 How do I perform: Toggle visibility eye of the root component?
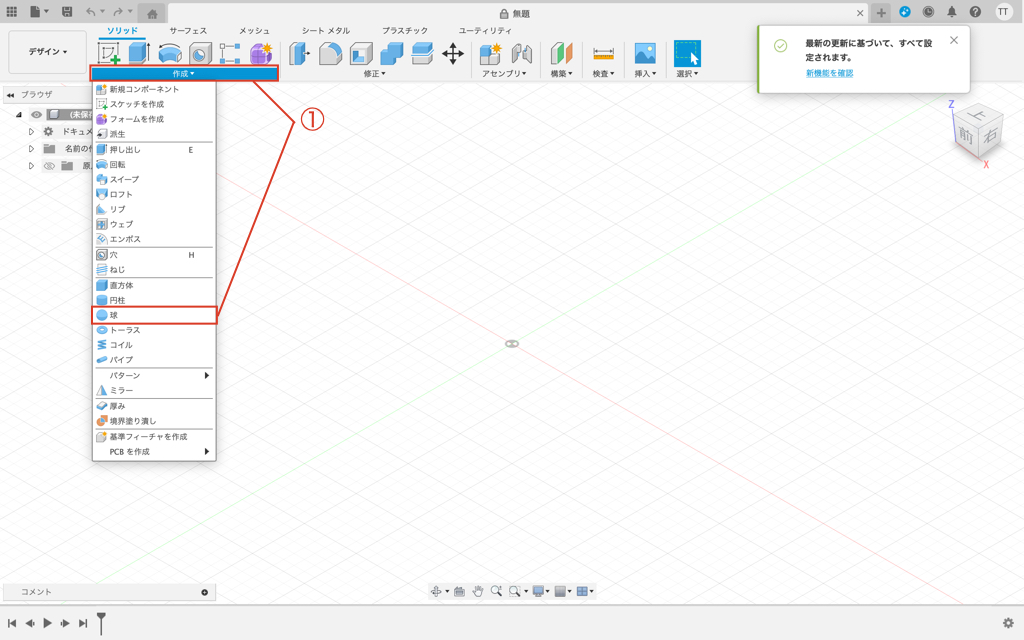click(37, 114)
